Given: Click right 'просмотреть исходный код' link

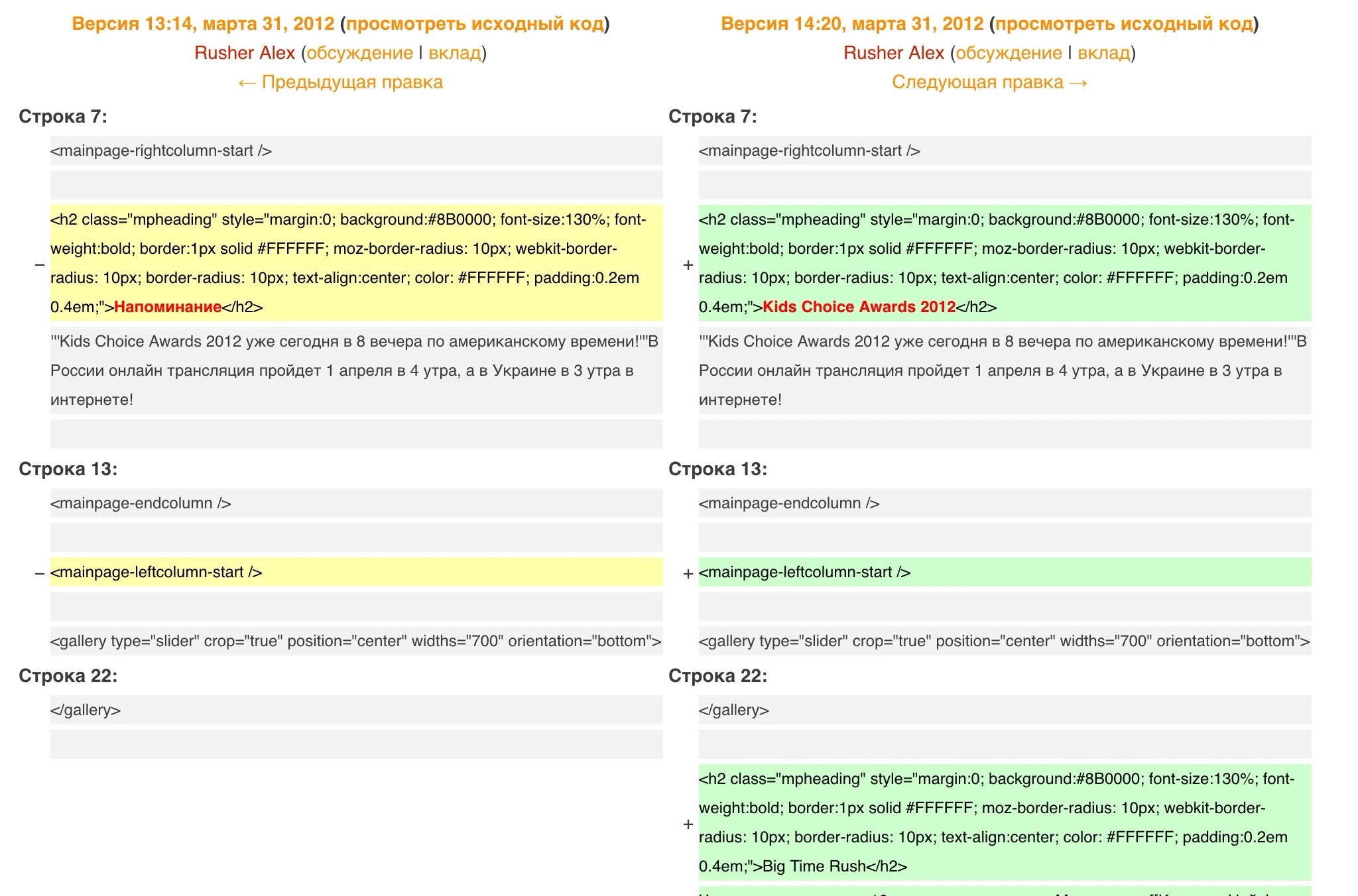Looking at the screenshot, I should (1124, 24).
